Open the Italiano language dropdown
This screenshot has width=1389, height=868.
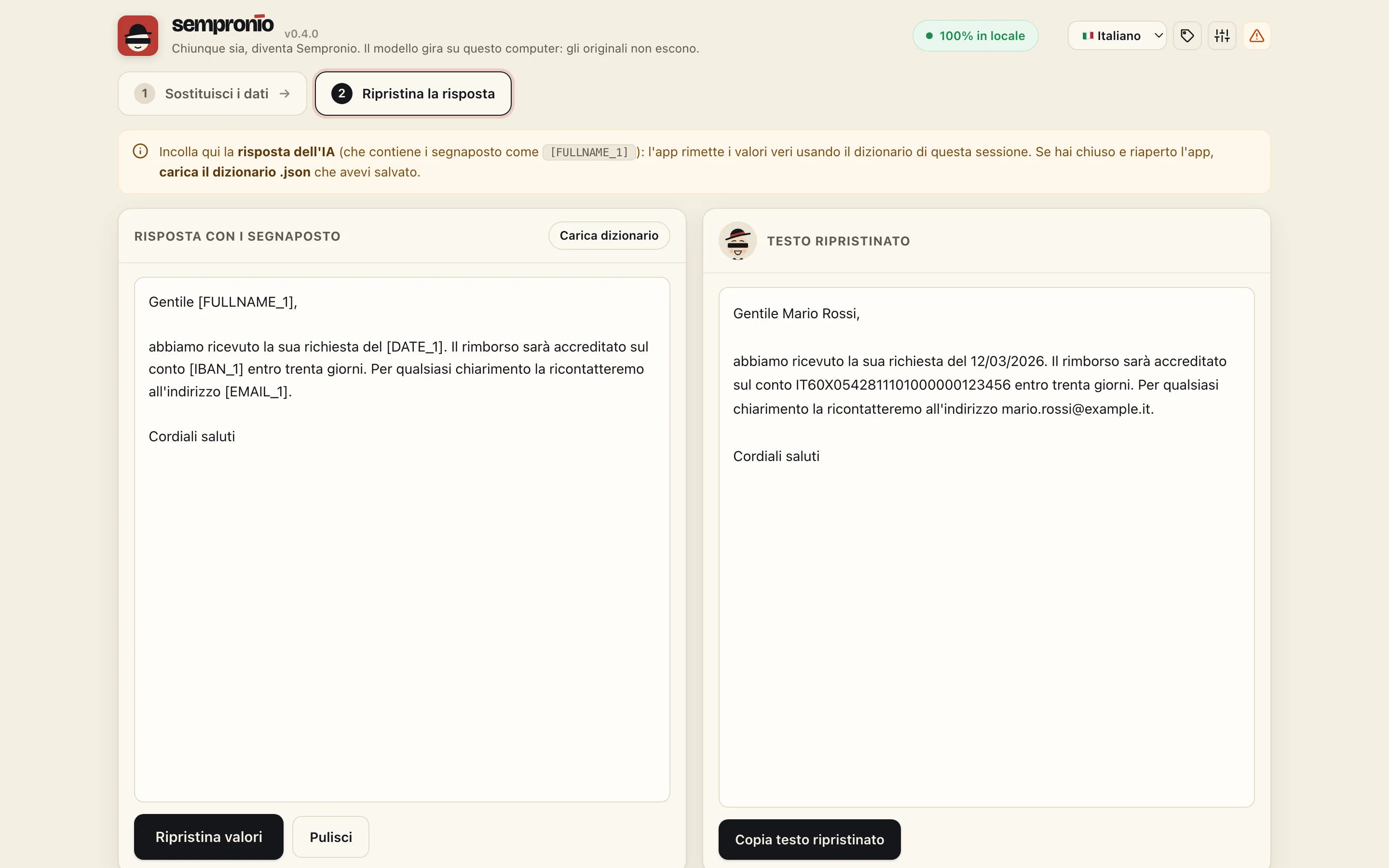[x=1117, y=36]
